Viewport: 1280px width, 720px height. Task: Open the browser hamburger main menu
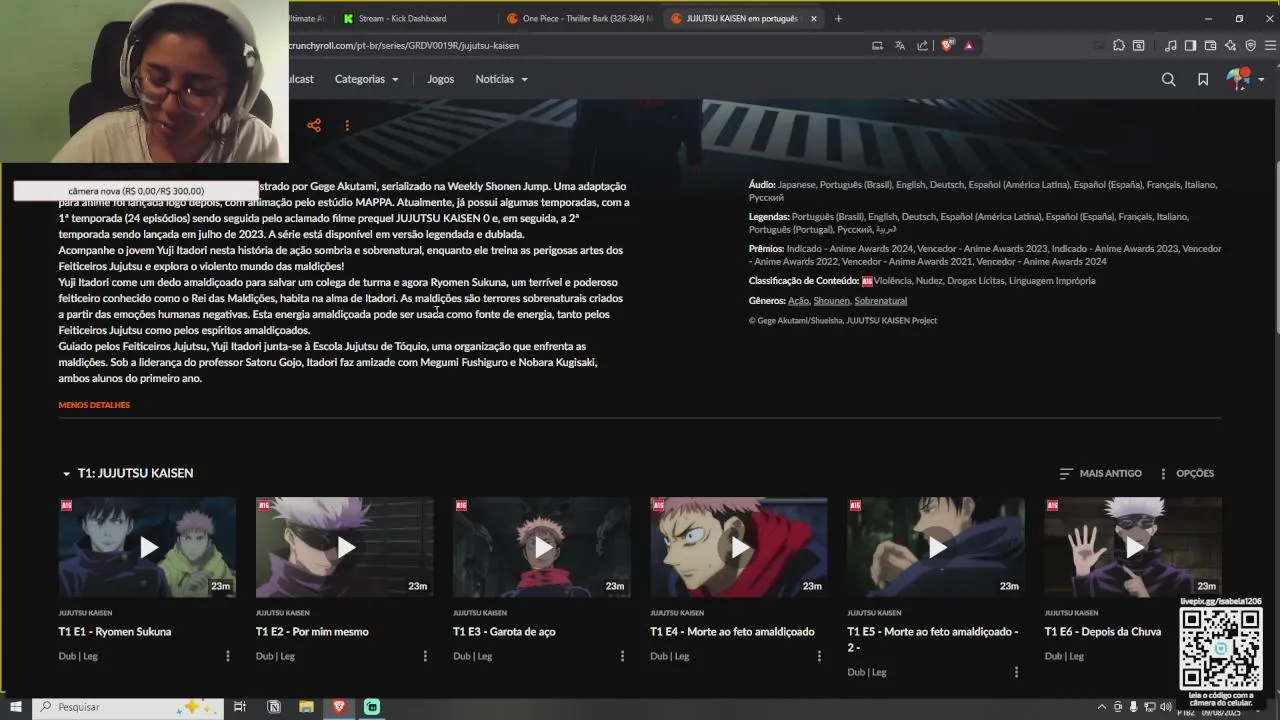[x=1270, y=45]
